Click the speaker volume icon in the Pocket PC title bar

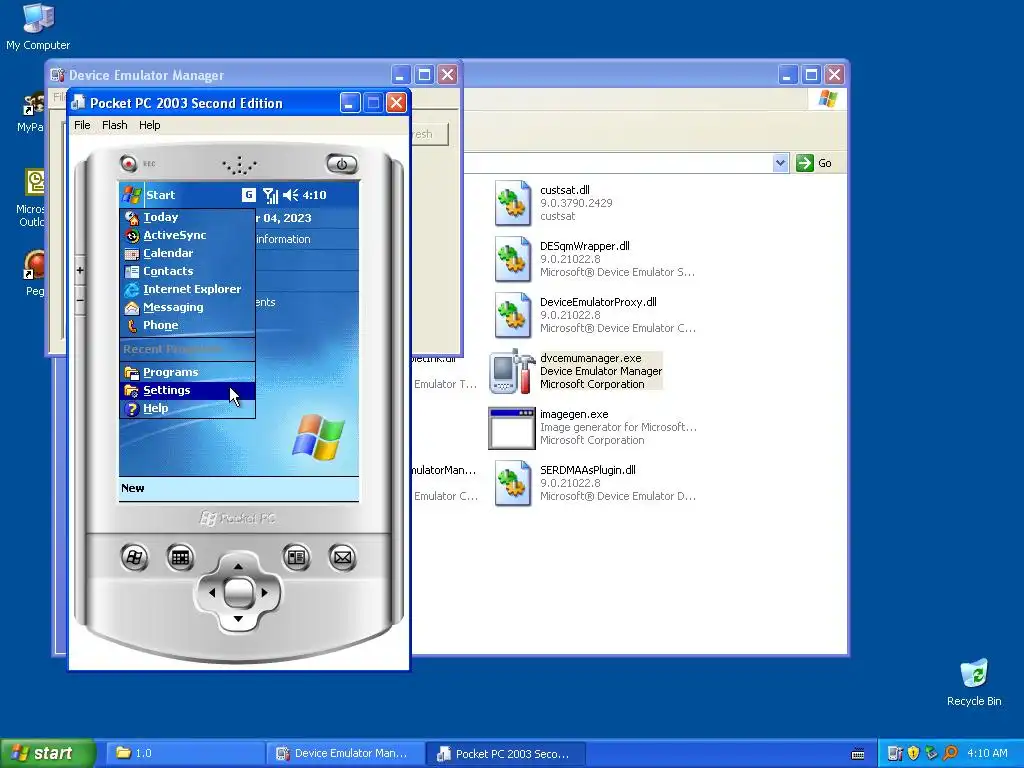coord(291,195)
